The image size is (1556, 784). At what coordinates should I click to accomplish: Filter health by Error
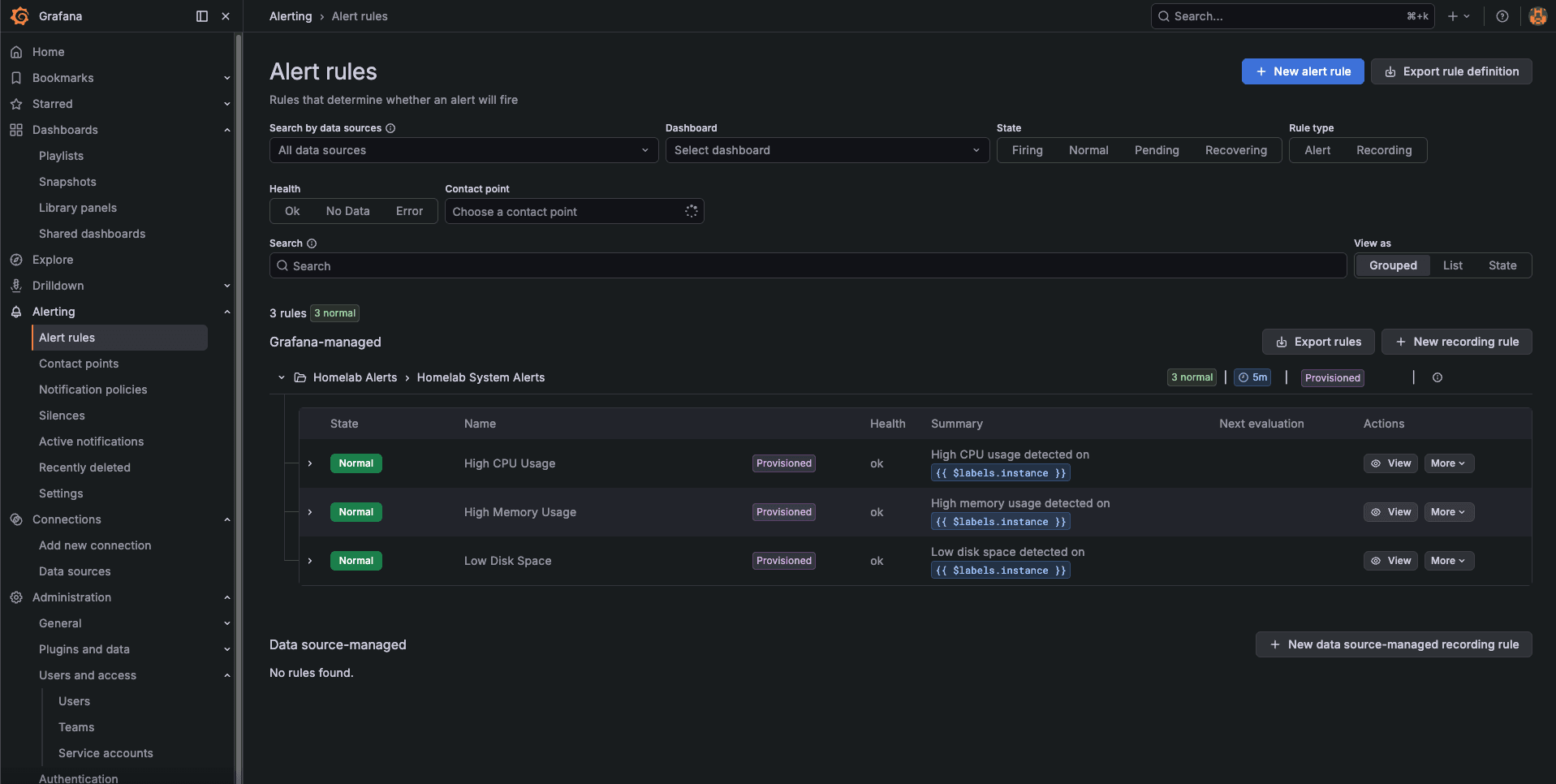(409, 211)
